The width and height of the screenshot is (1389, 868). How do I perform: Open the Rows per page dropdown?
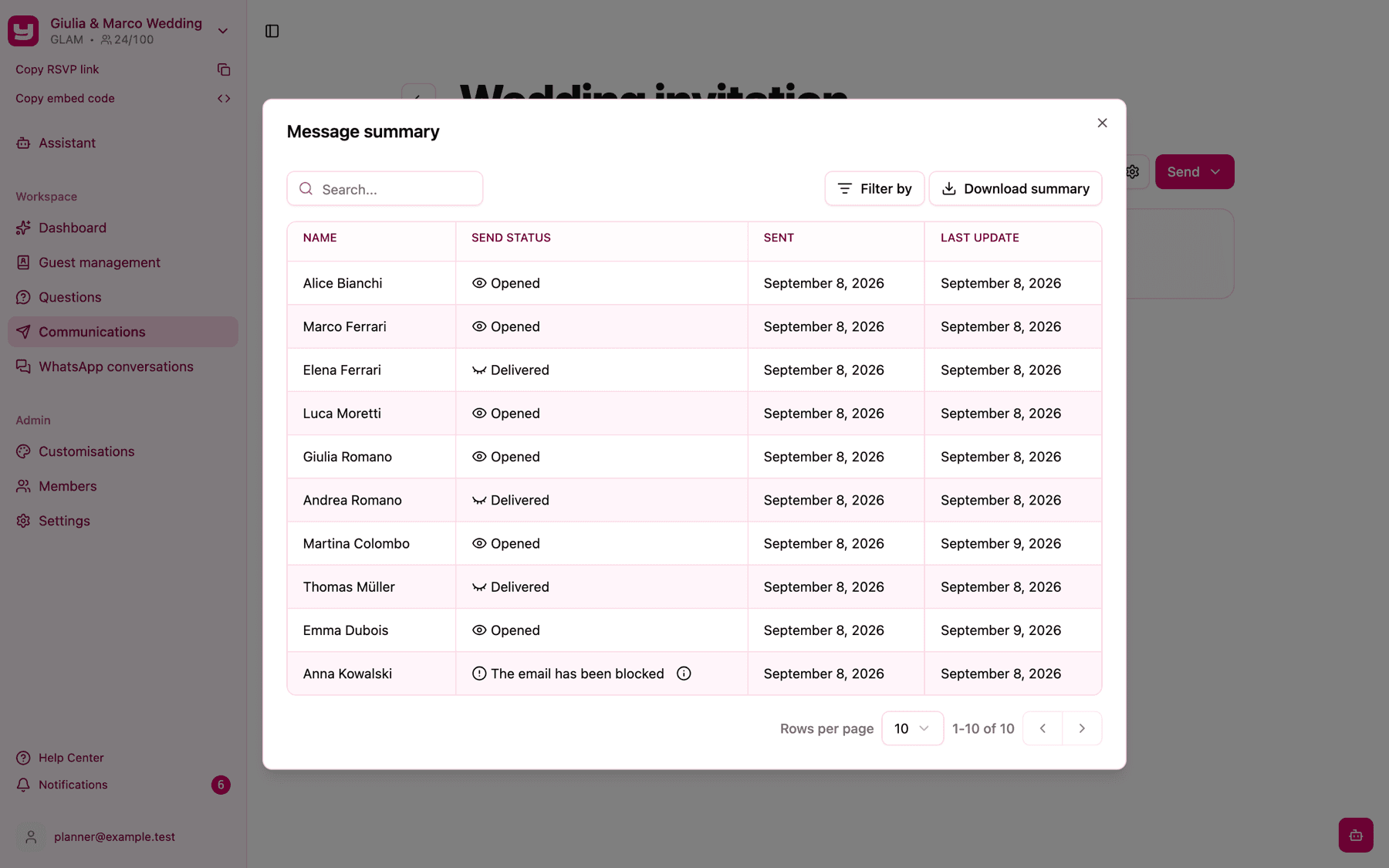point(912,728)
